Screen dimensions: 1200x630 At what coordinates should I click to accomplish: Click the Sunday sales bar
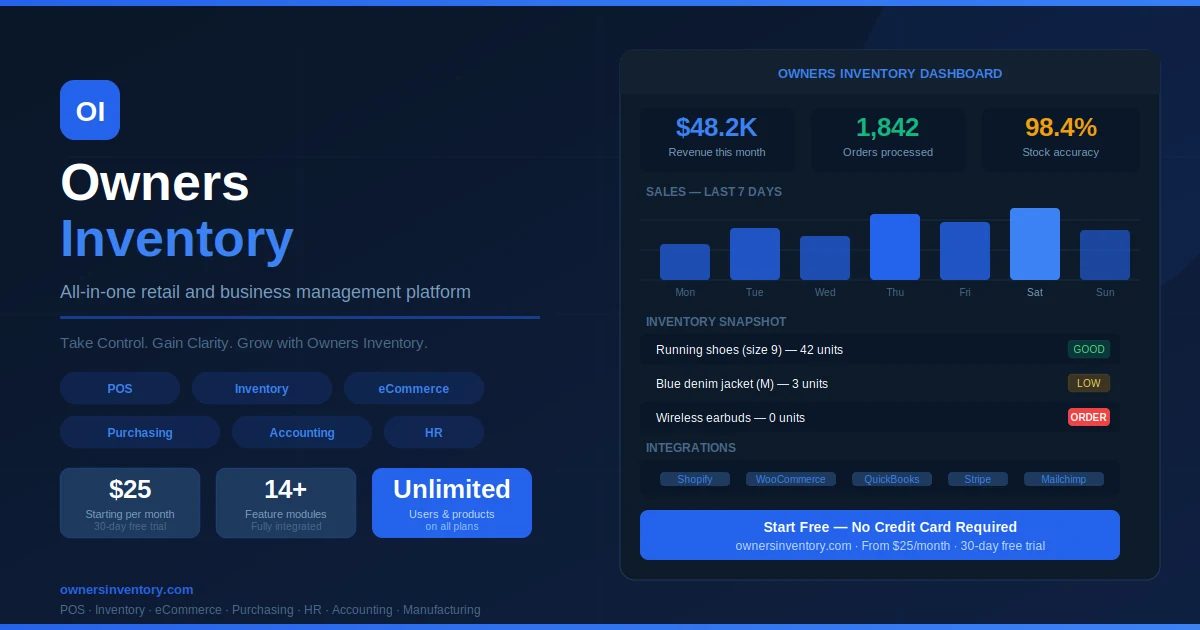[x=1105, y=255]
